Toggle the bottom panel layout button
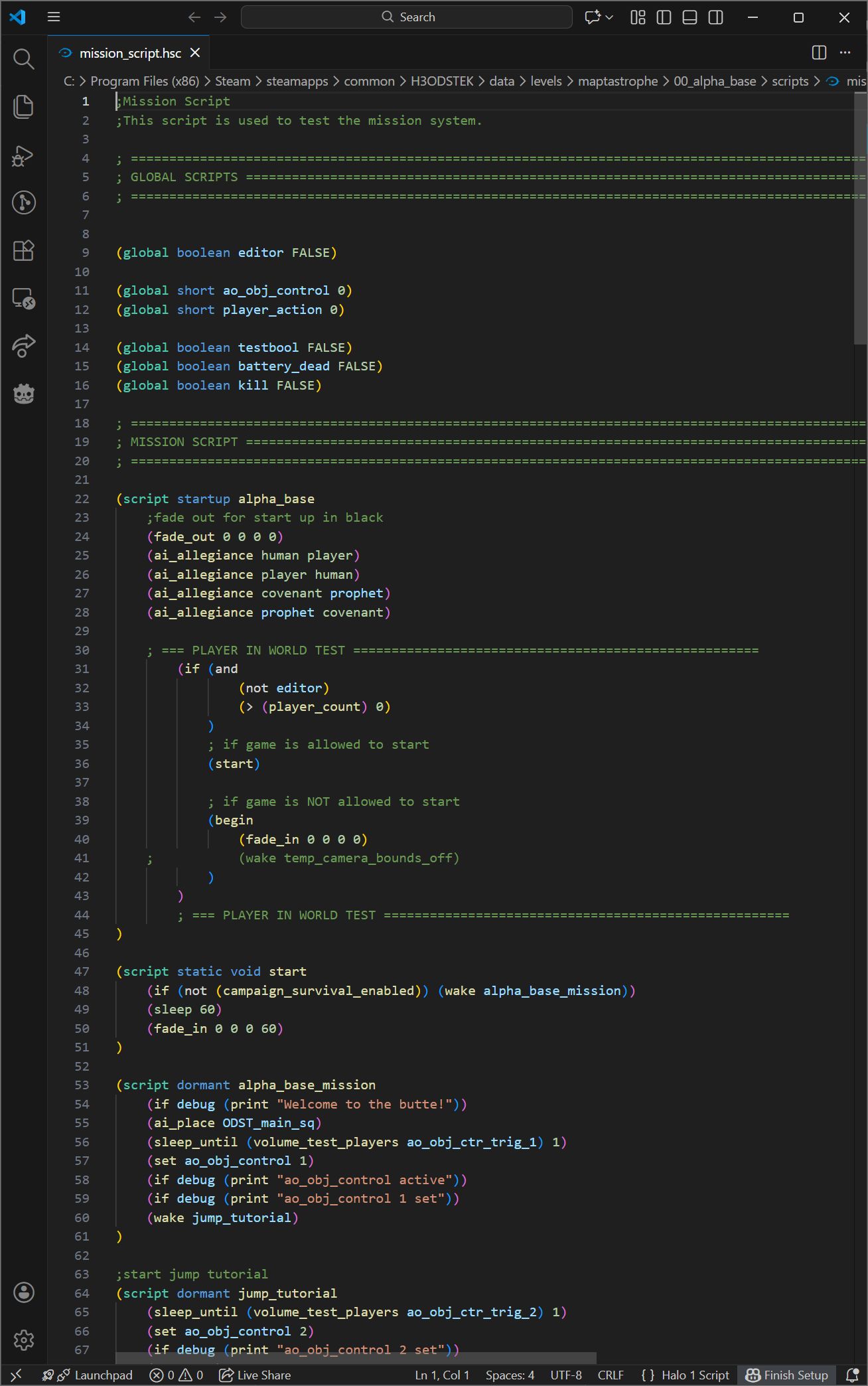Image resolution: width=868 pixels, height=1386 pixels. pyautogui.click(x=689, y=17)
